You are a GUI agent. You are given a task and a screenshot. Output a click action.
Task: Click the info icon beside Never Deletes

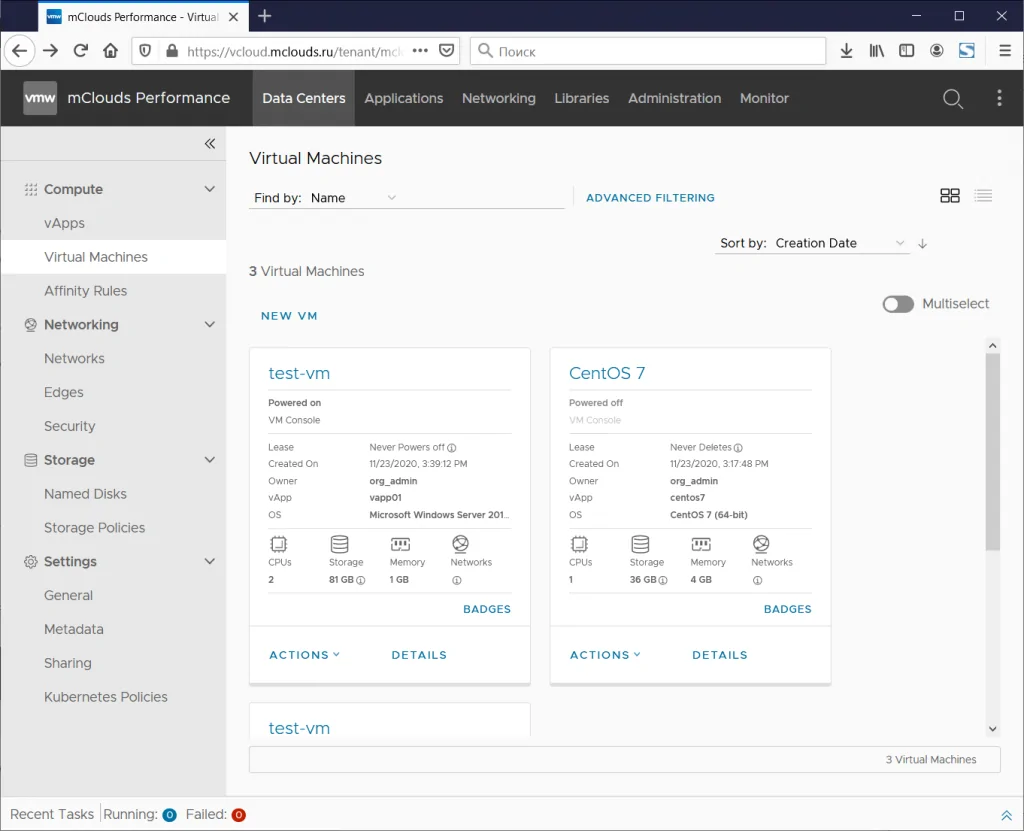[x=738, y=448]
